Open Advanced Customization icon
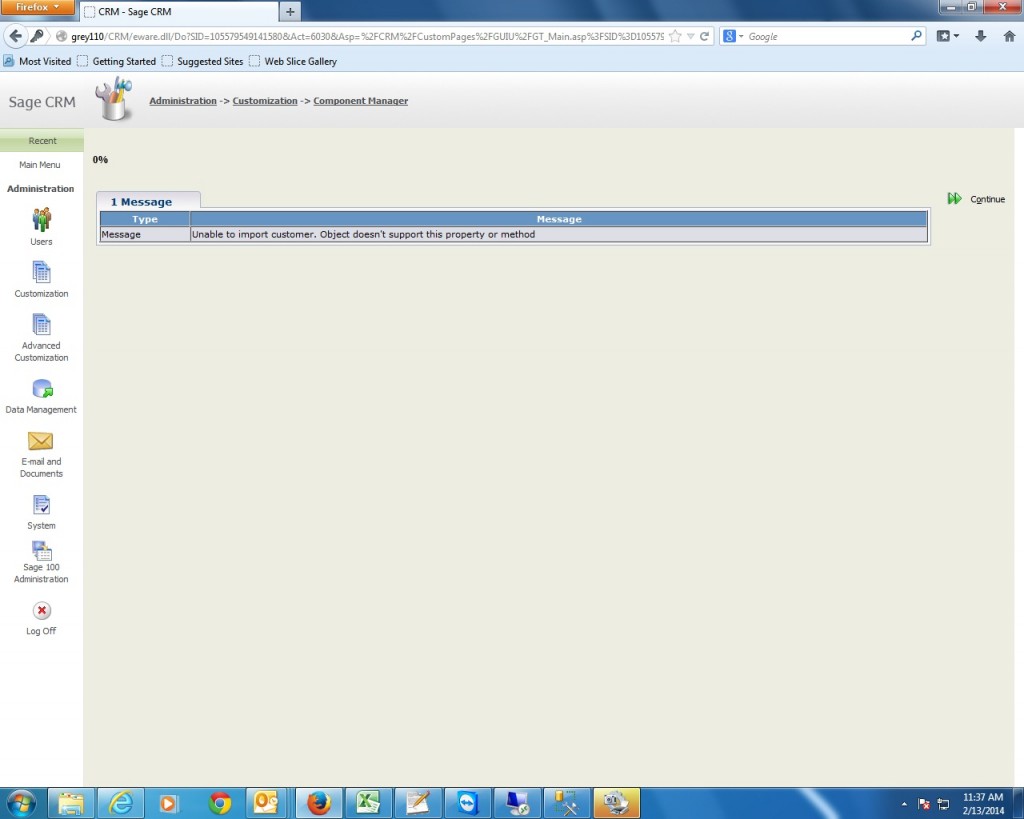 point(41,324)
